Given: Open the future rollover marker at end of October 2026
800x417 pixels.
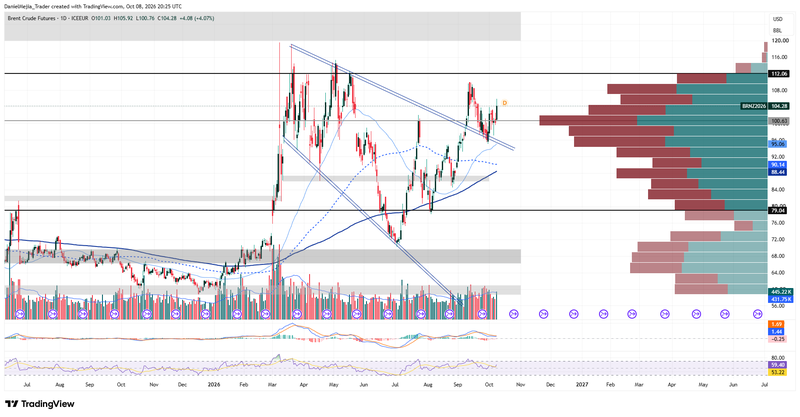Looking at the screenshot, I should click(514, 313).
